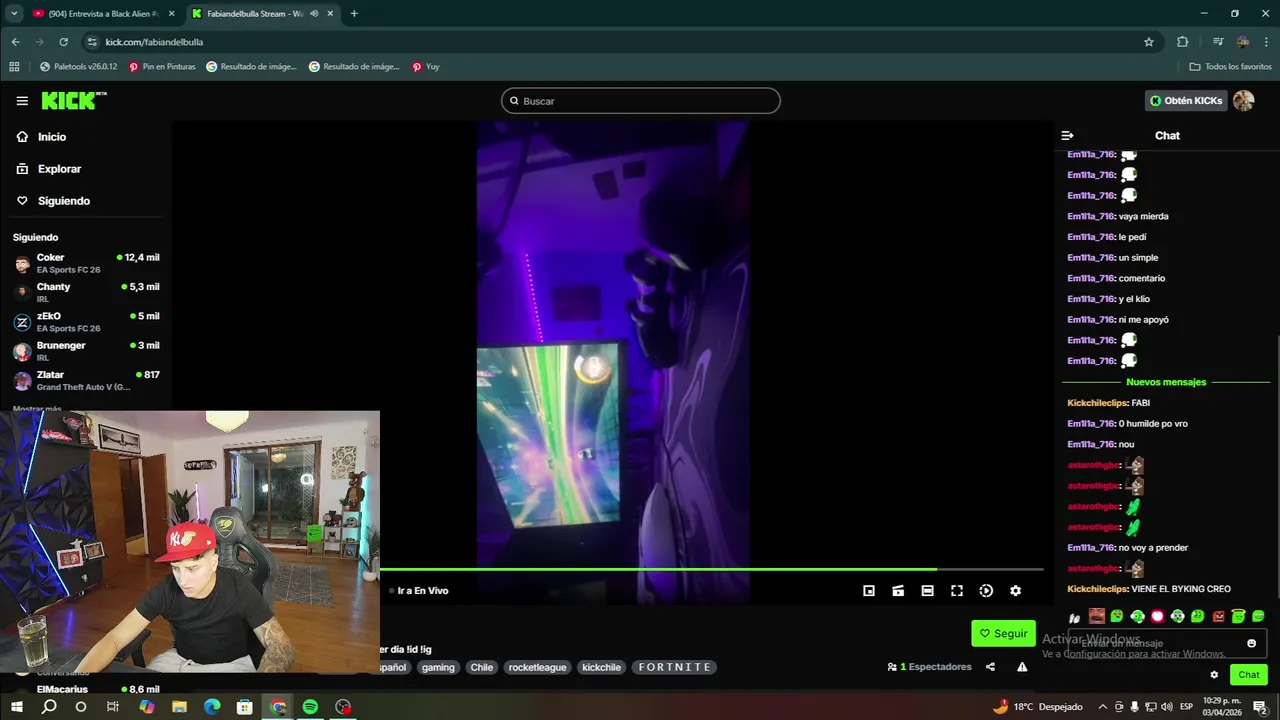
Task: Bookmark this page with star icon
Action: click(x=1149, y=42)
